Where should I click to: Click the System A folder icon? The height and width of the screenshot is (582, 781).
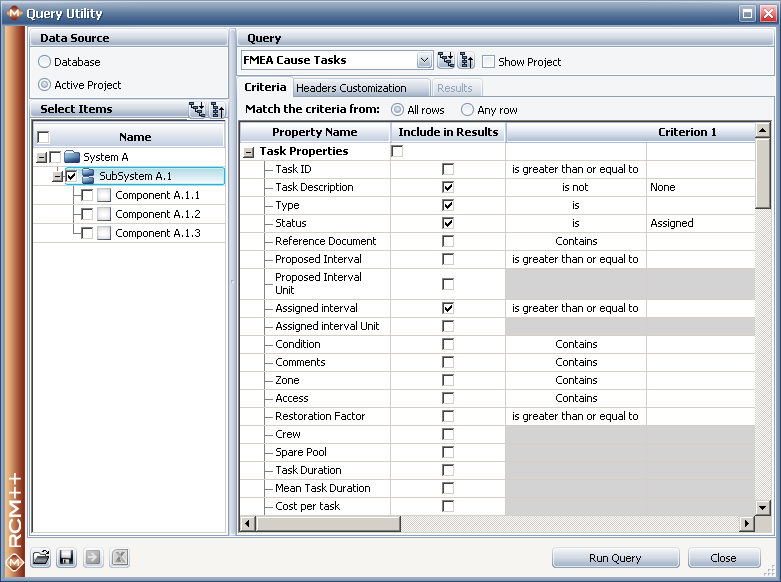click(x=71, y=157)
